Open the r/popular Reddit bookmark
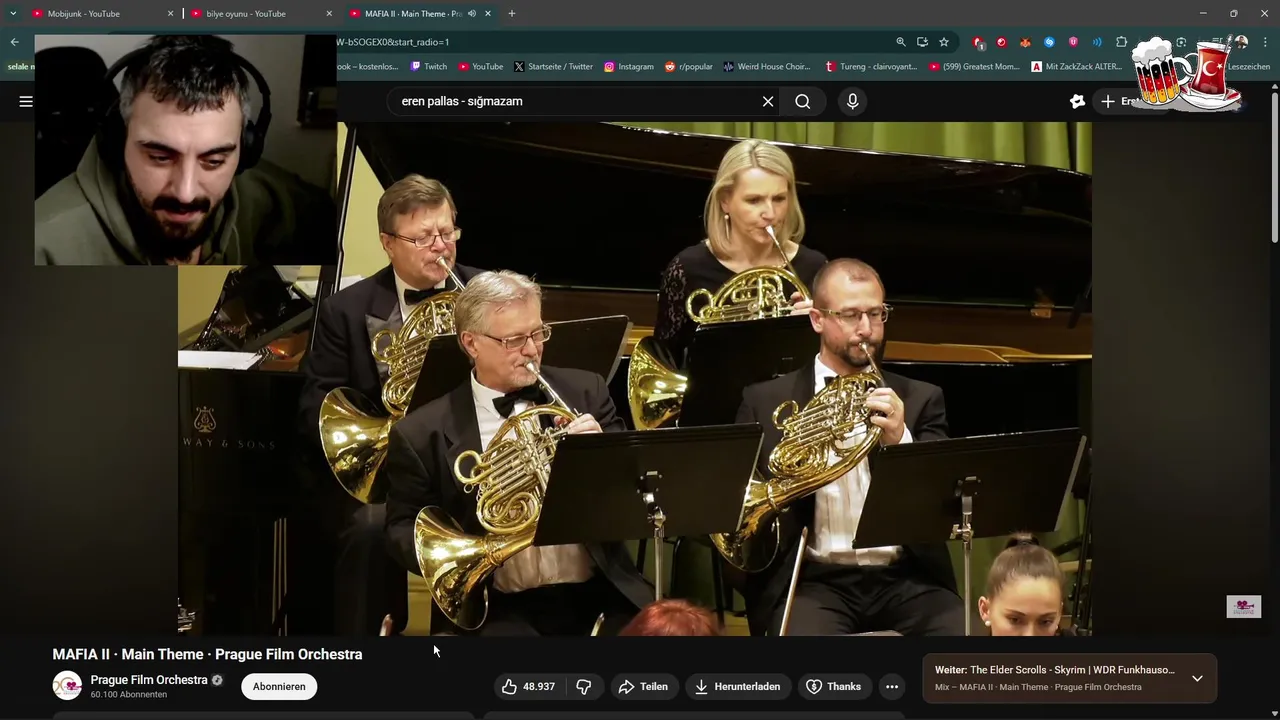Viewport: 1280px width, 720px height. (689, 67)
